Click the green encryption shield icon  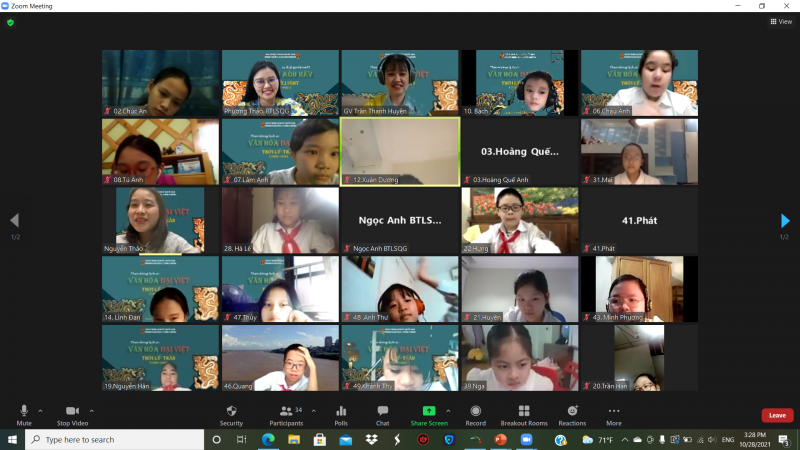tap(10, 22)
